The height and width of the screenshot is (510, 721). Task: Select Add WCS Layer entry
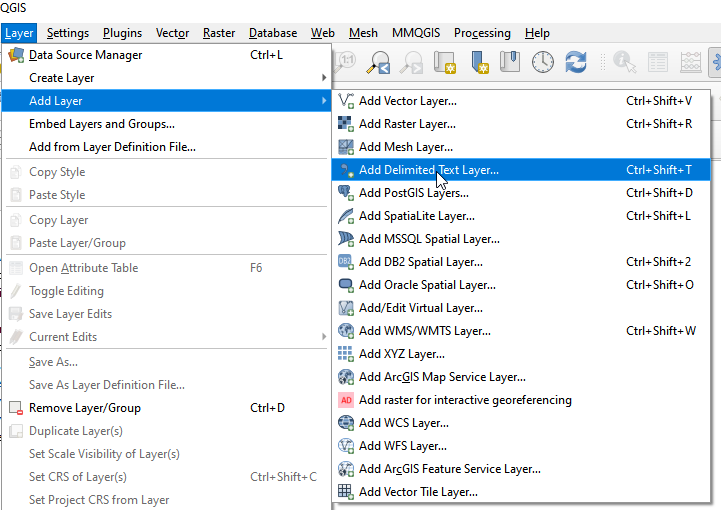pyautogui.click(x=521, y=423)
